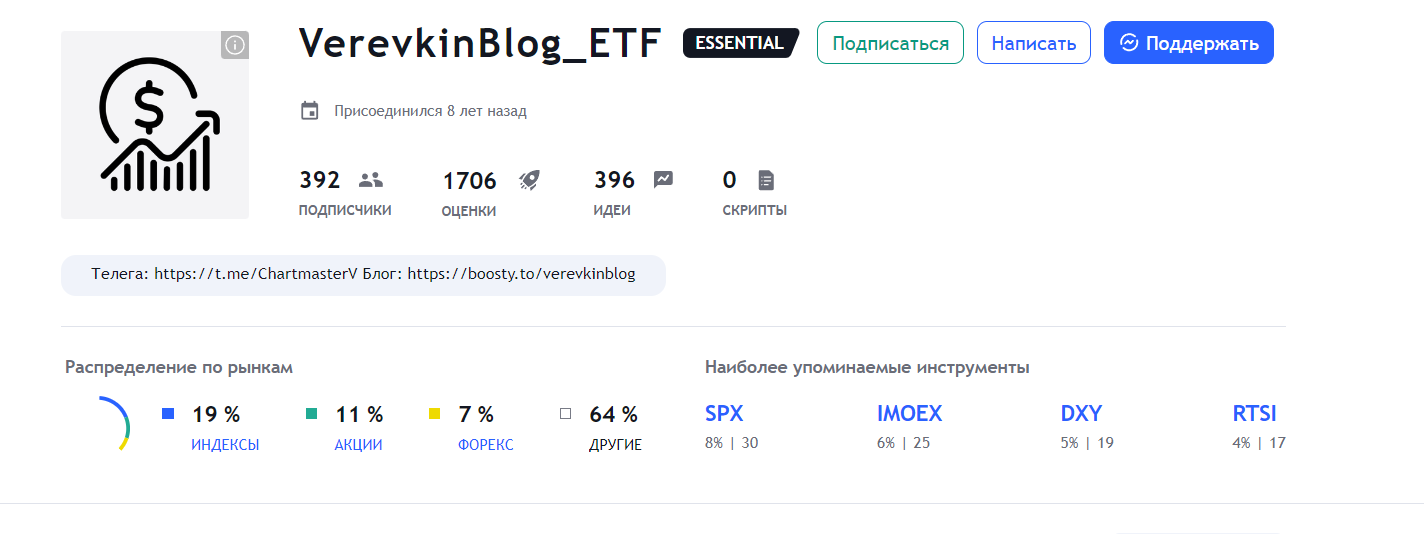Open the SPX symbol link

tap(724, 414)
